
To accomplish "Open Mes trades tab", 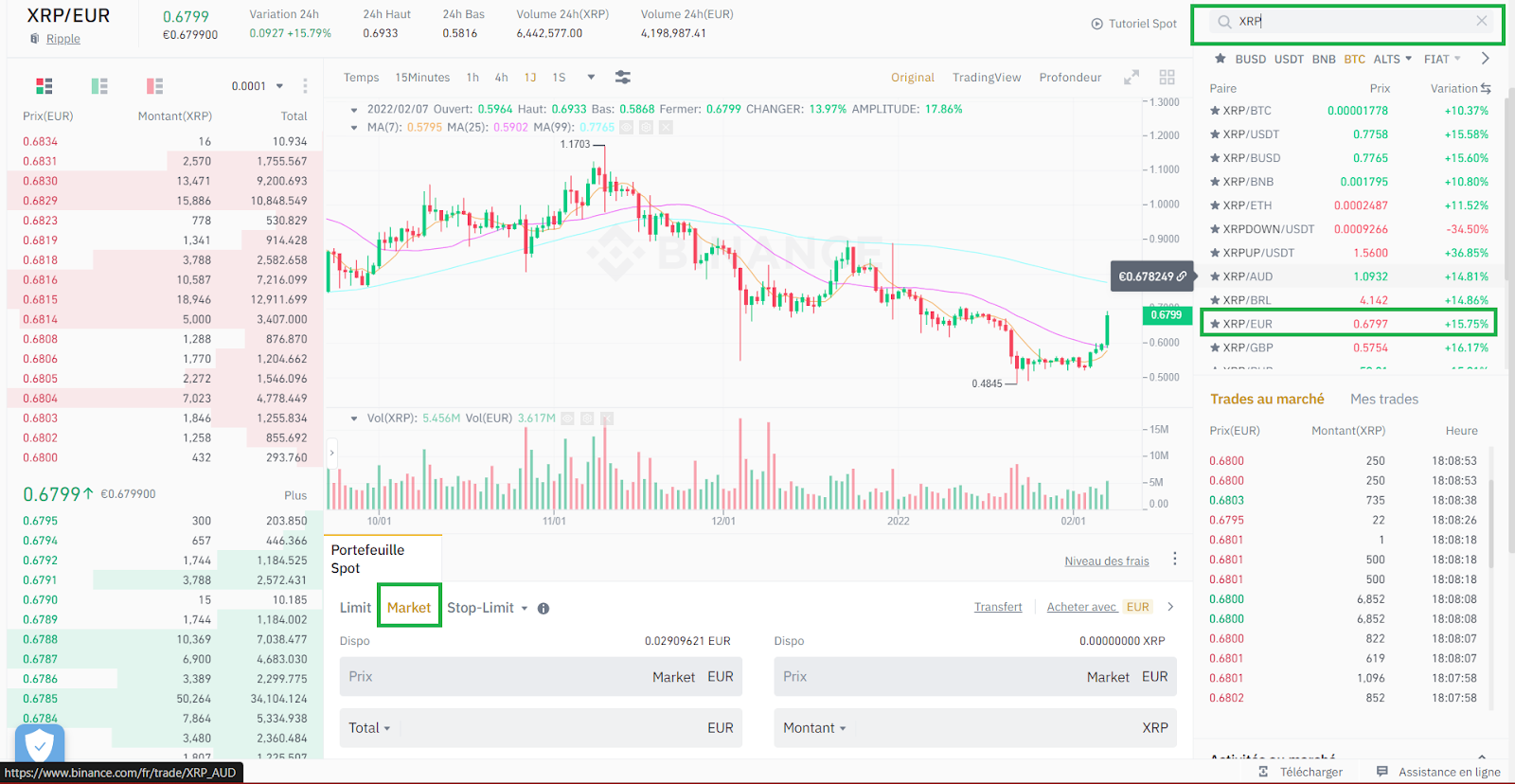I will point(1384,400).
